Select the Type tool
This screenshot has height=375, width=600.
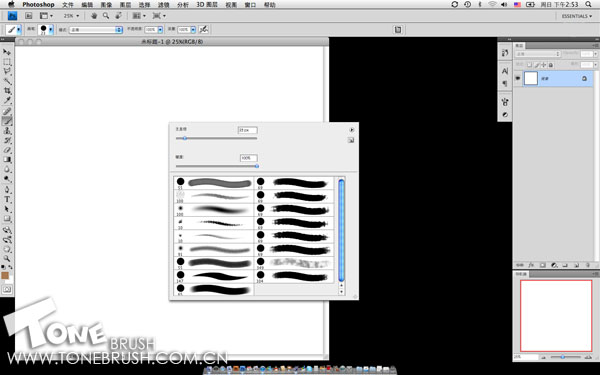coord(7,199)
